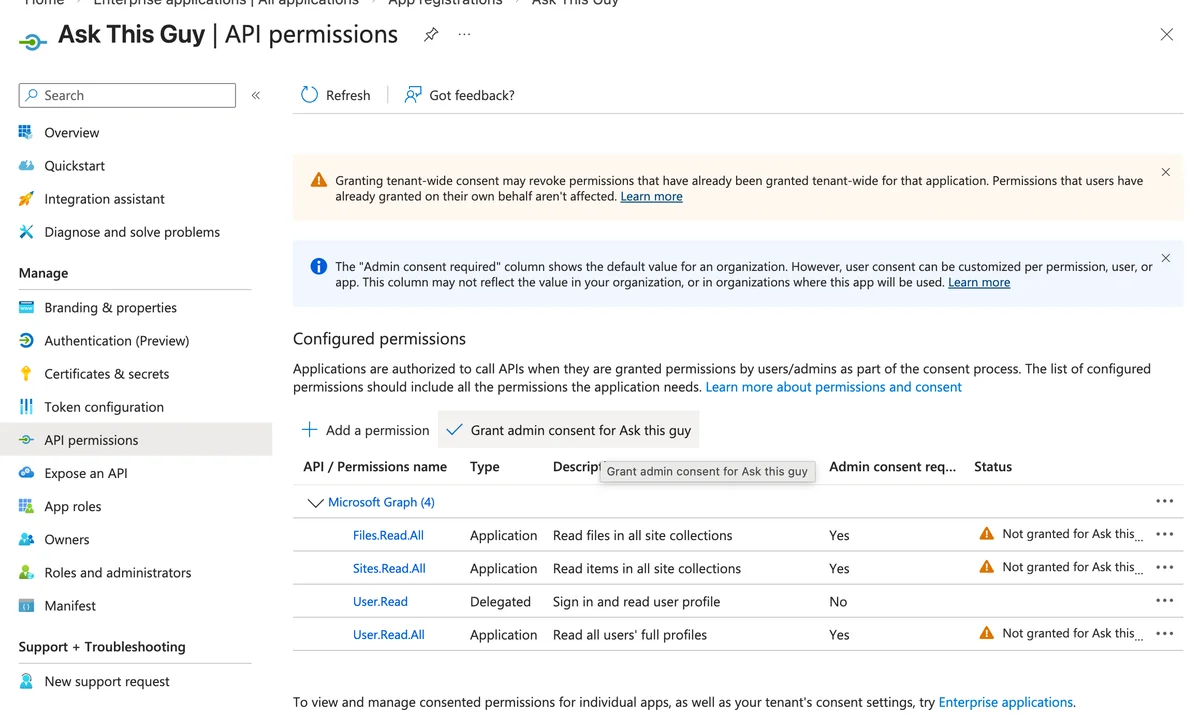Open the Got feedback icon

pyautogui.click(x=413, y=95)
